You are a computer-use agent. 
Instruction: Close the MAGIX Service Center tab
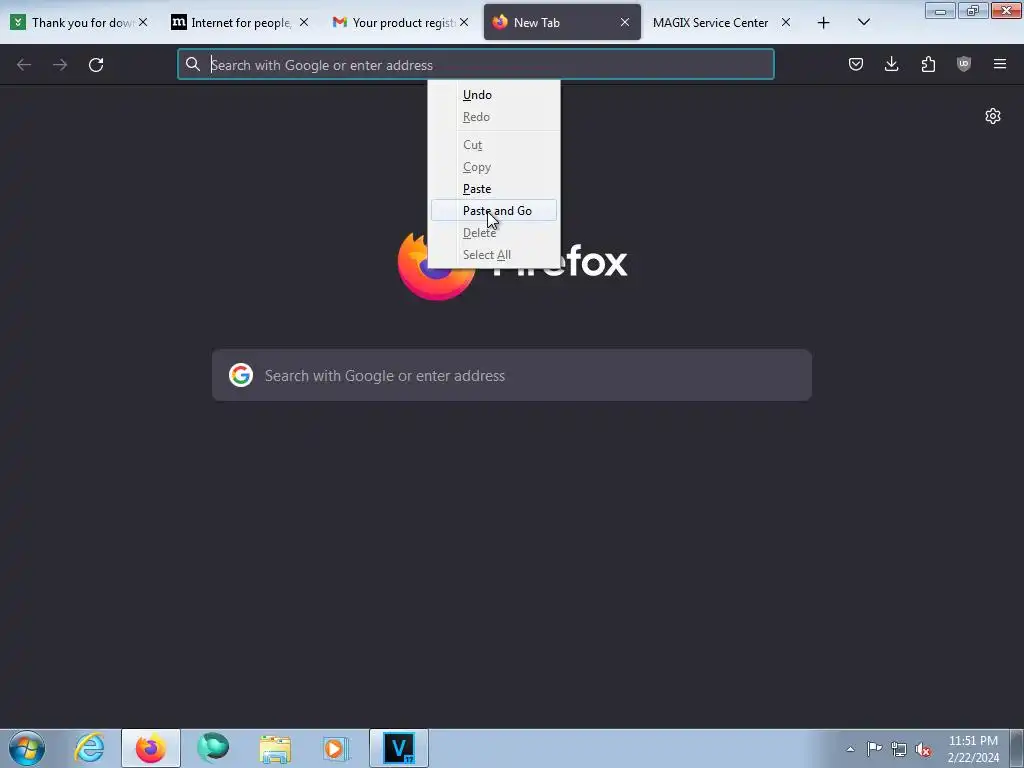[x=786, y=22]
